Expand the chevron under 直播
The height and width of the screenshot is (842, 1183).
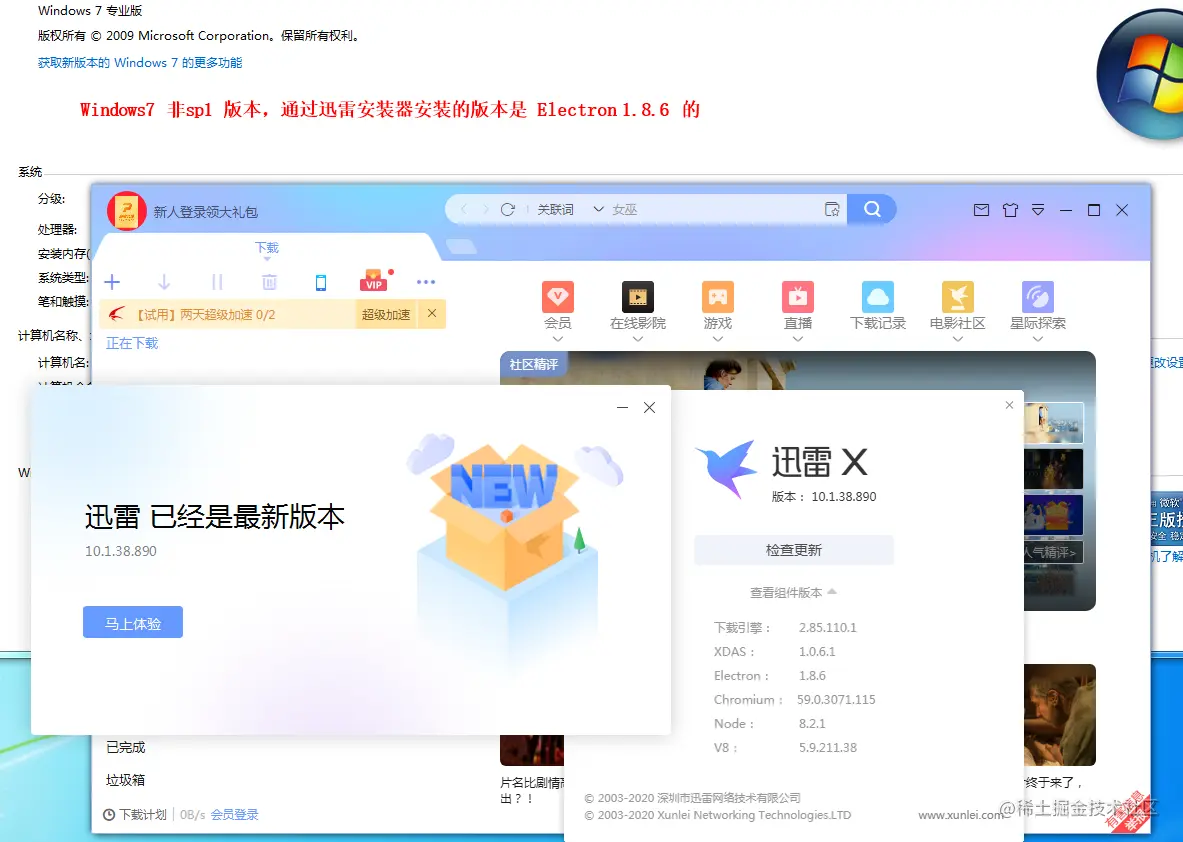tap(797, 339)
